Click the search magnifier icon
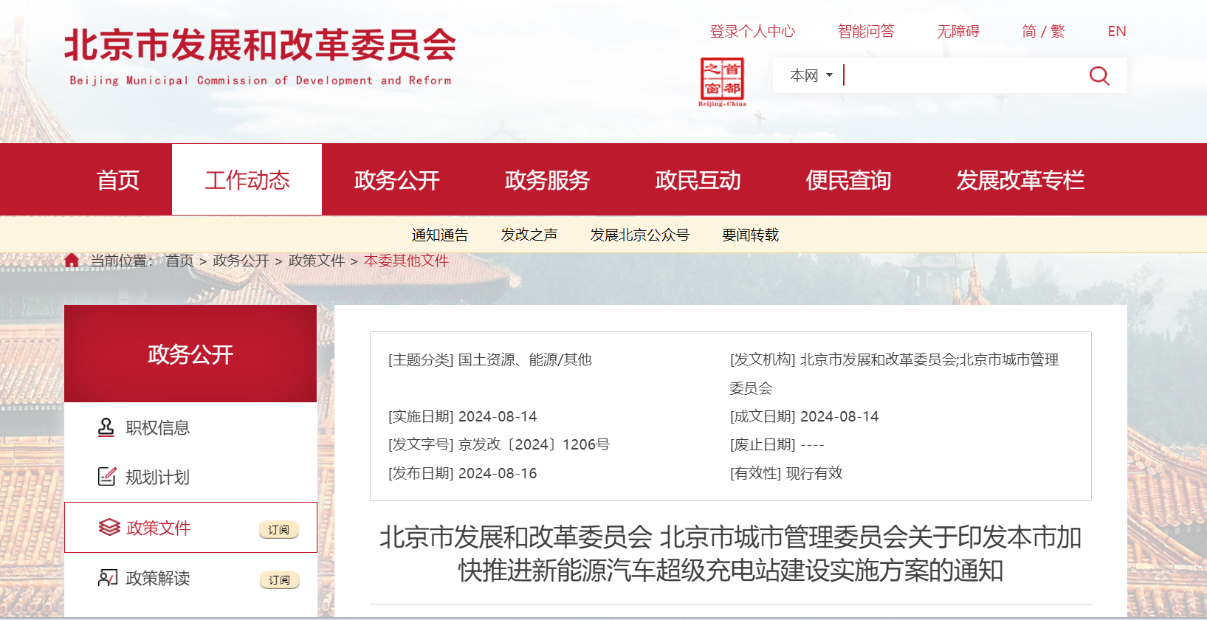Screen dimensions: 1207x620 [1098, 74]
